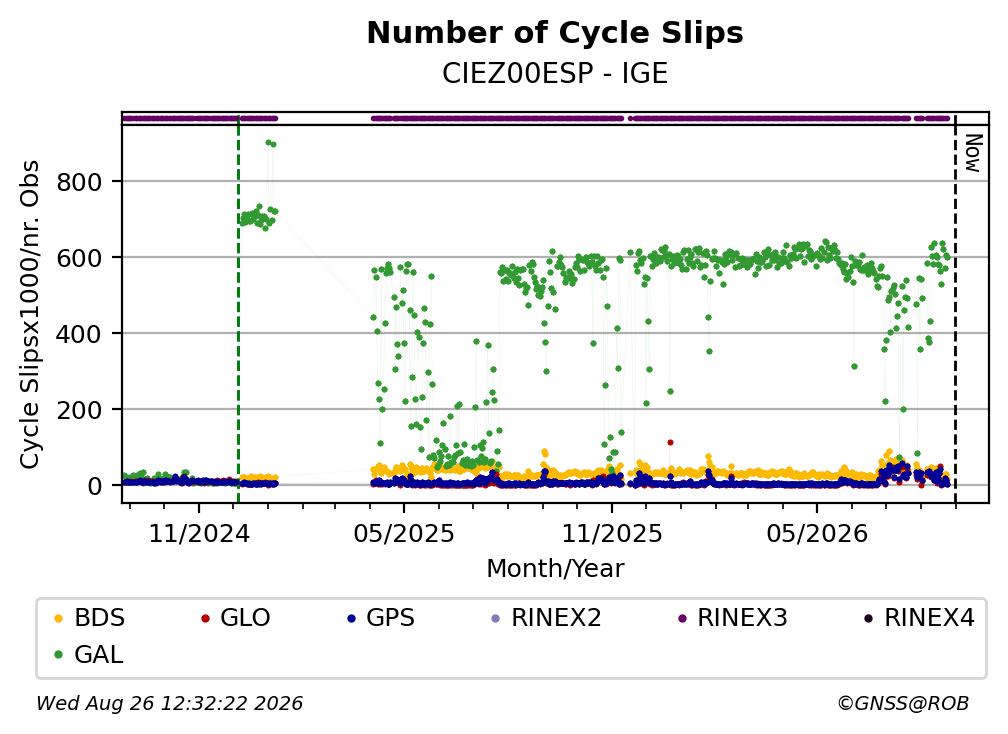Click the blue GPS legend marker
The width and height of the screenshot is (1008, 734).
pos(351,619)
